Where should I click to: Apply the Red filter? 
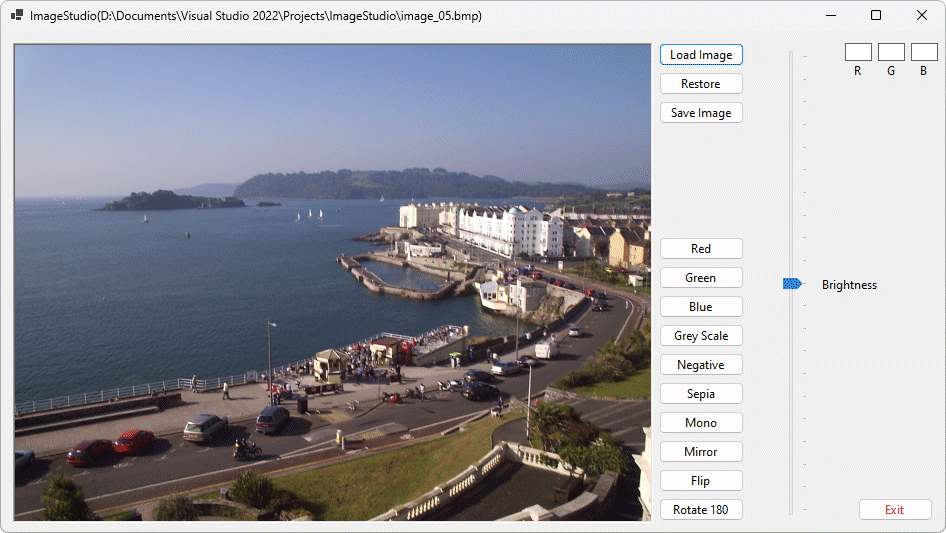click(701, 249)
